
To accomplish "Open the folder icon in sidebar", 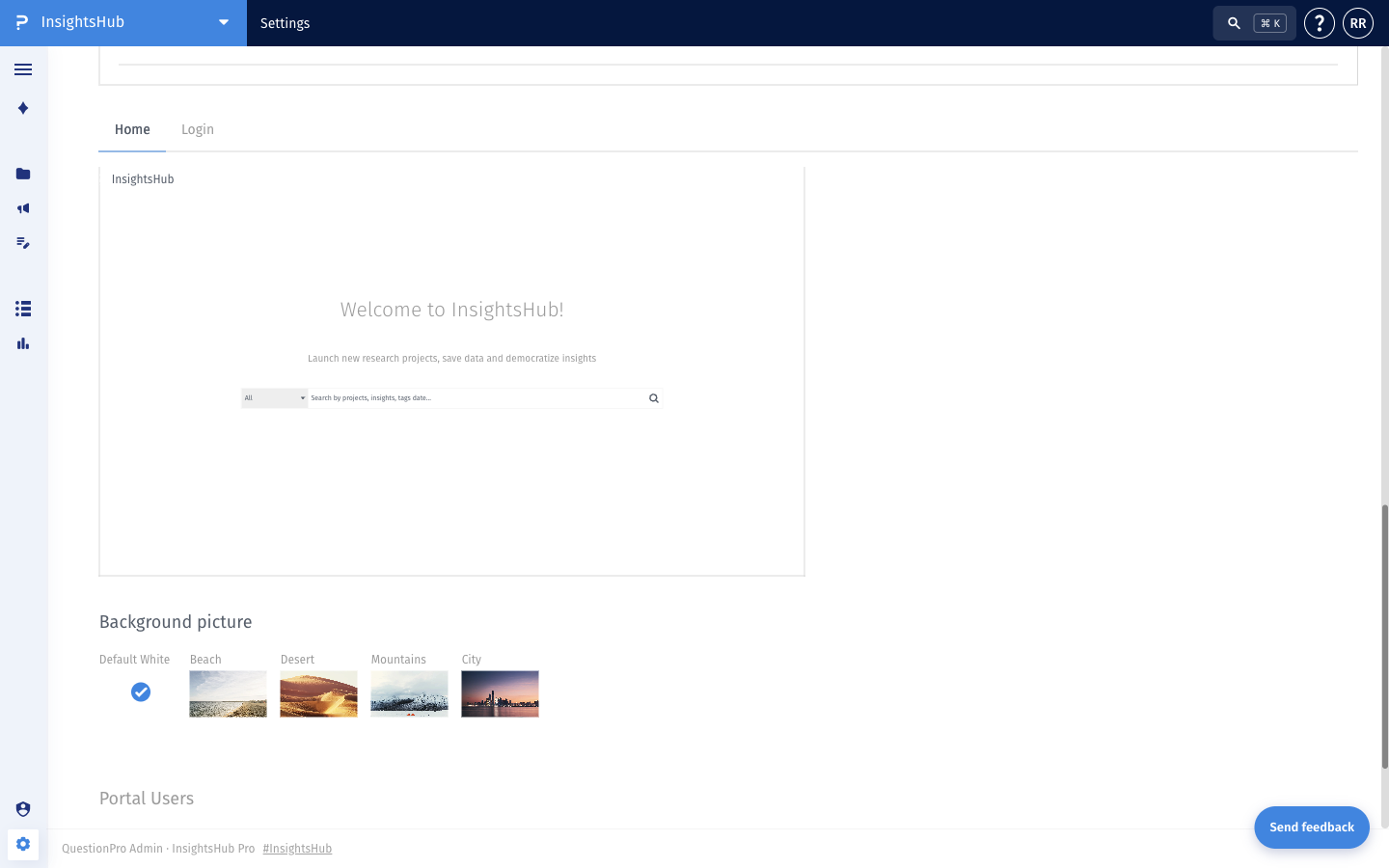I will coord(23,174).
